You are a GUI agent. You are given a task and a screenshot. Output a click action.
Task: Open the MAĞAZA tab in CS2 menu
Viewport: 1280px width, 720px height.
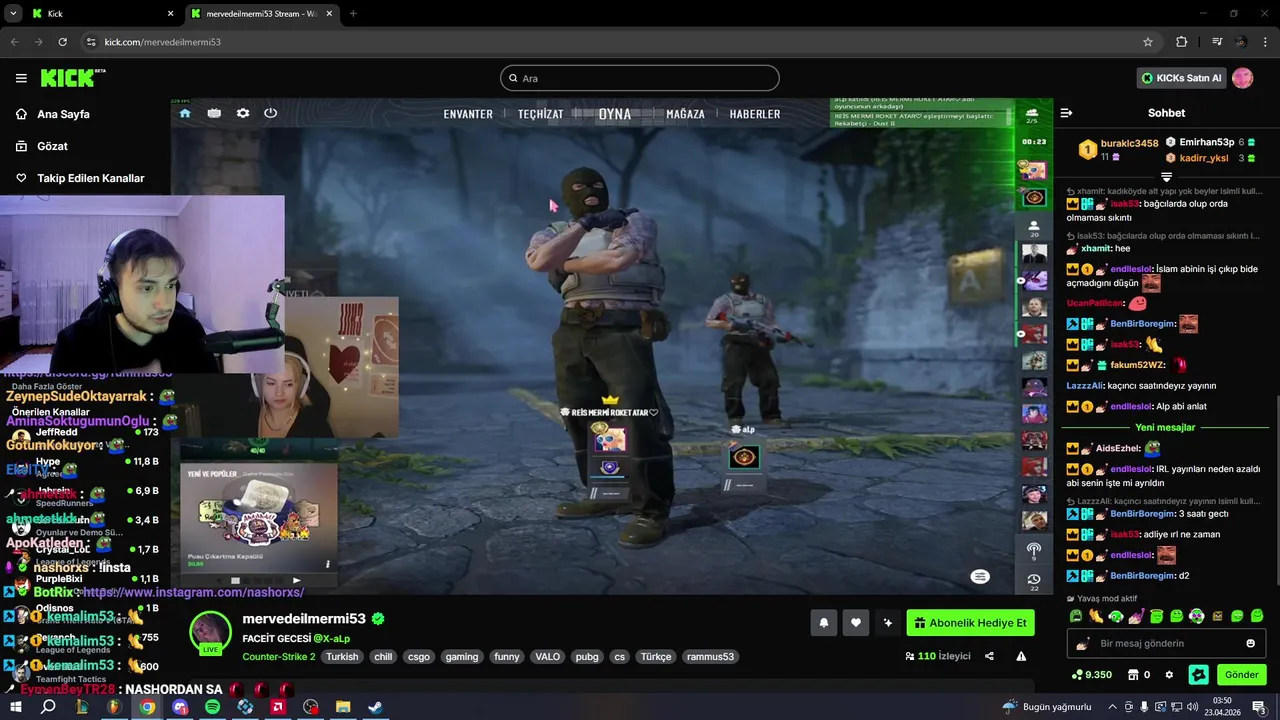click(x=685, y=114)
